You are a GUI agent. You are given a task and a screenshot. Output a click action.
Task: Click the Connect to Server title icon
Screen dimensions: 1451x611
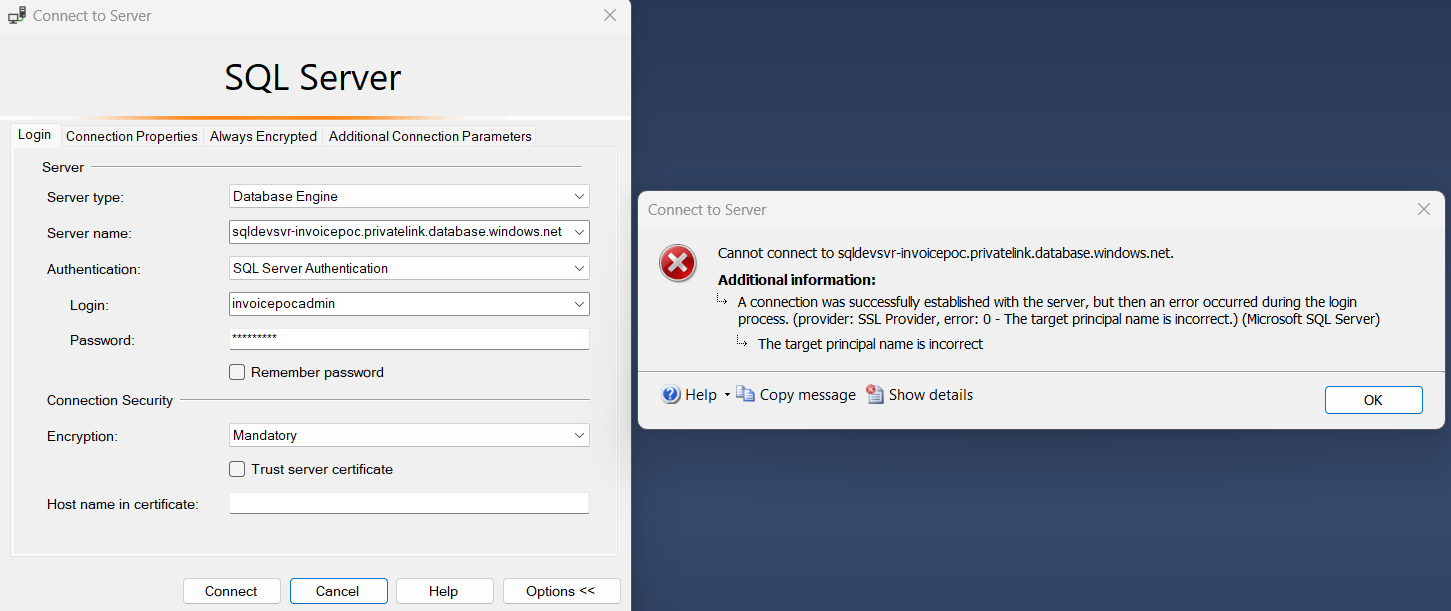click(17, 16)
